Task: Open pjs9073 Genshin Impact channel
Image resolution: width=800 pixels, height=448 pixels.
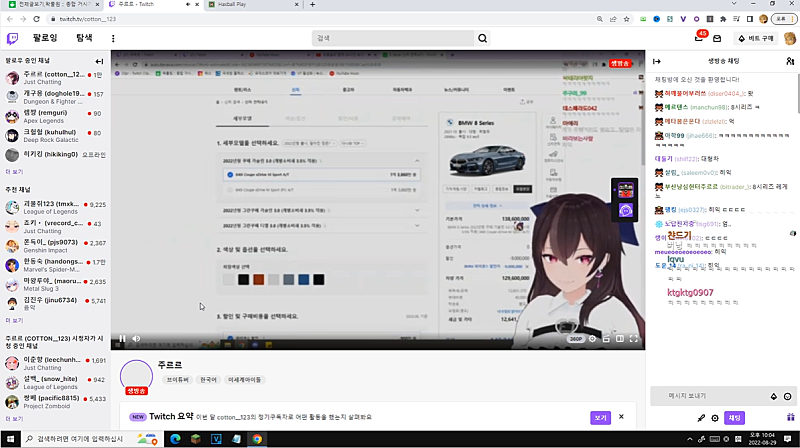Action: [55, 246]
